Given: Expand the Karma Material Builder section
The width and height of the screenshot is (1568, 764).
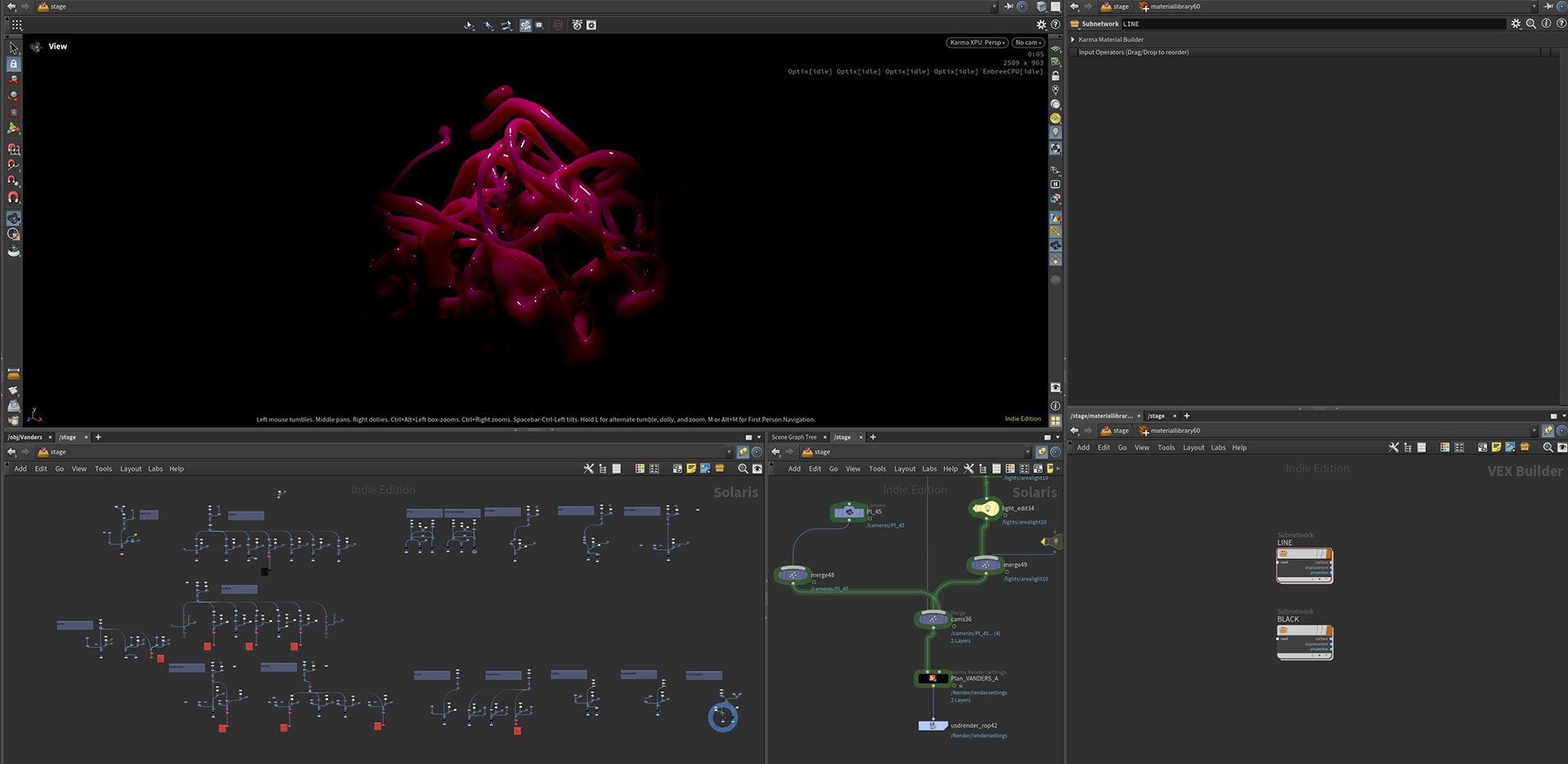Looking at the screenshot, I should coord(1073,39).
